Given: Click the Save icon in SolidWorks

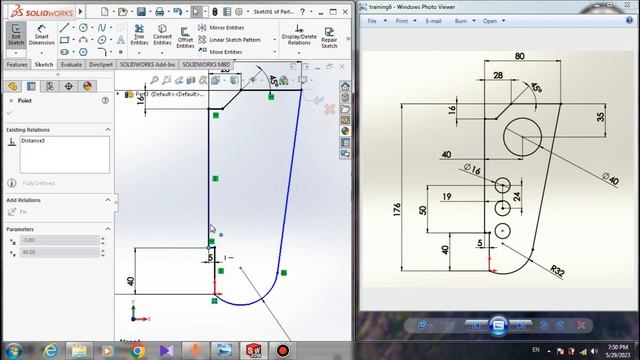Looking at the screenshot, I should coord(141,12).
